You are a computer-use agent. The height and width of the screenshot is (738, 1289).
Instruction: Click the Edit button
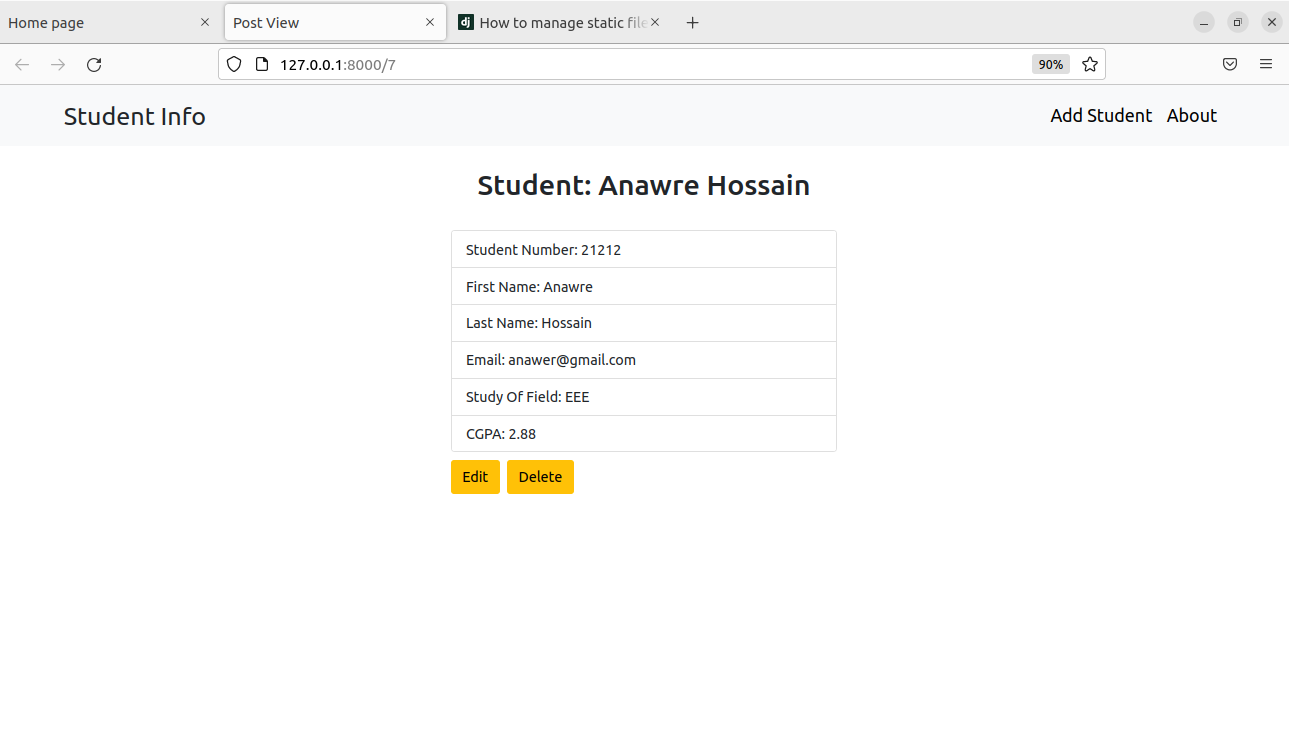point(475,477)
